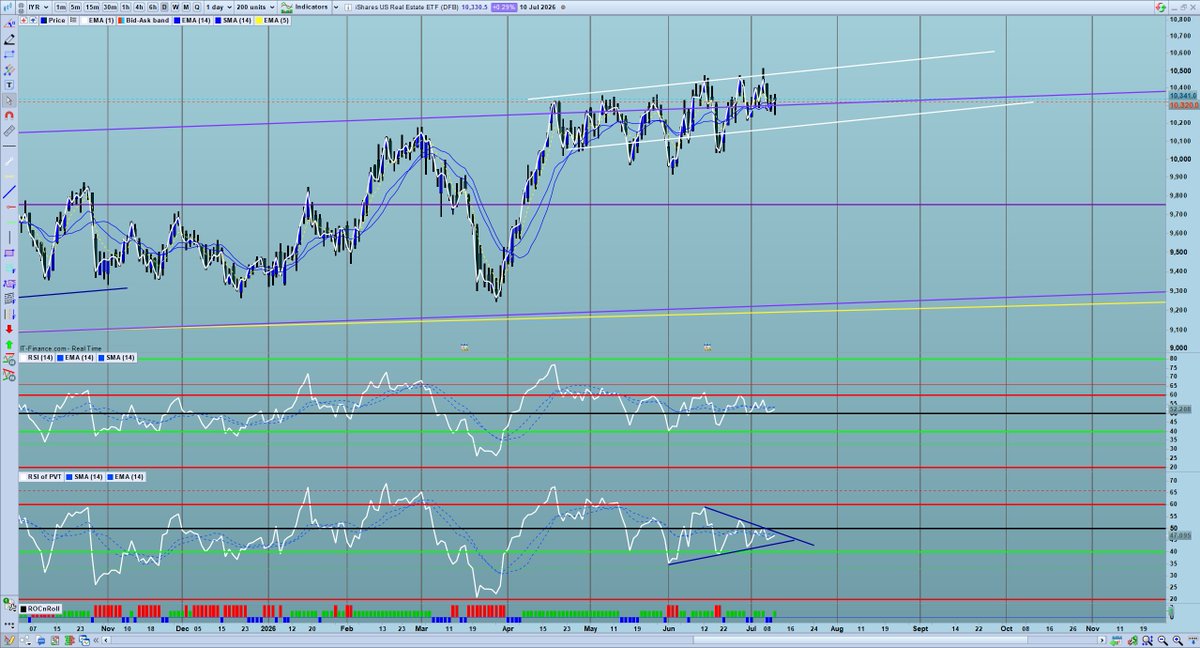This screenshot has width=1200, height=648.
Task: Click the SMA (14) legend in PVT panel
Action: tap(83, 476)
